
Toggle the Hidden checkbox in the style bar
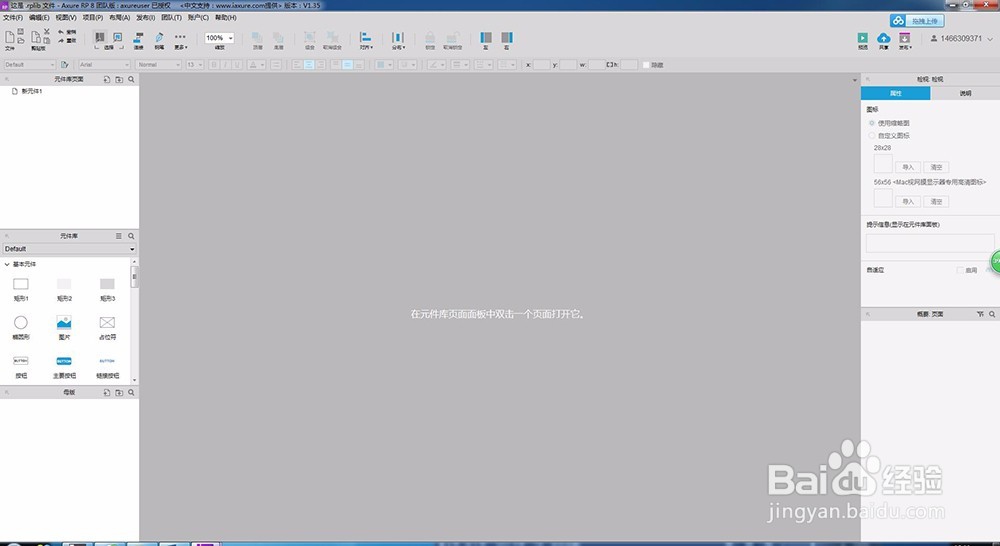pos(646,65)
